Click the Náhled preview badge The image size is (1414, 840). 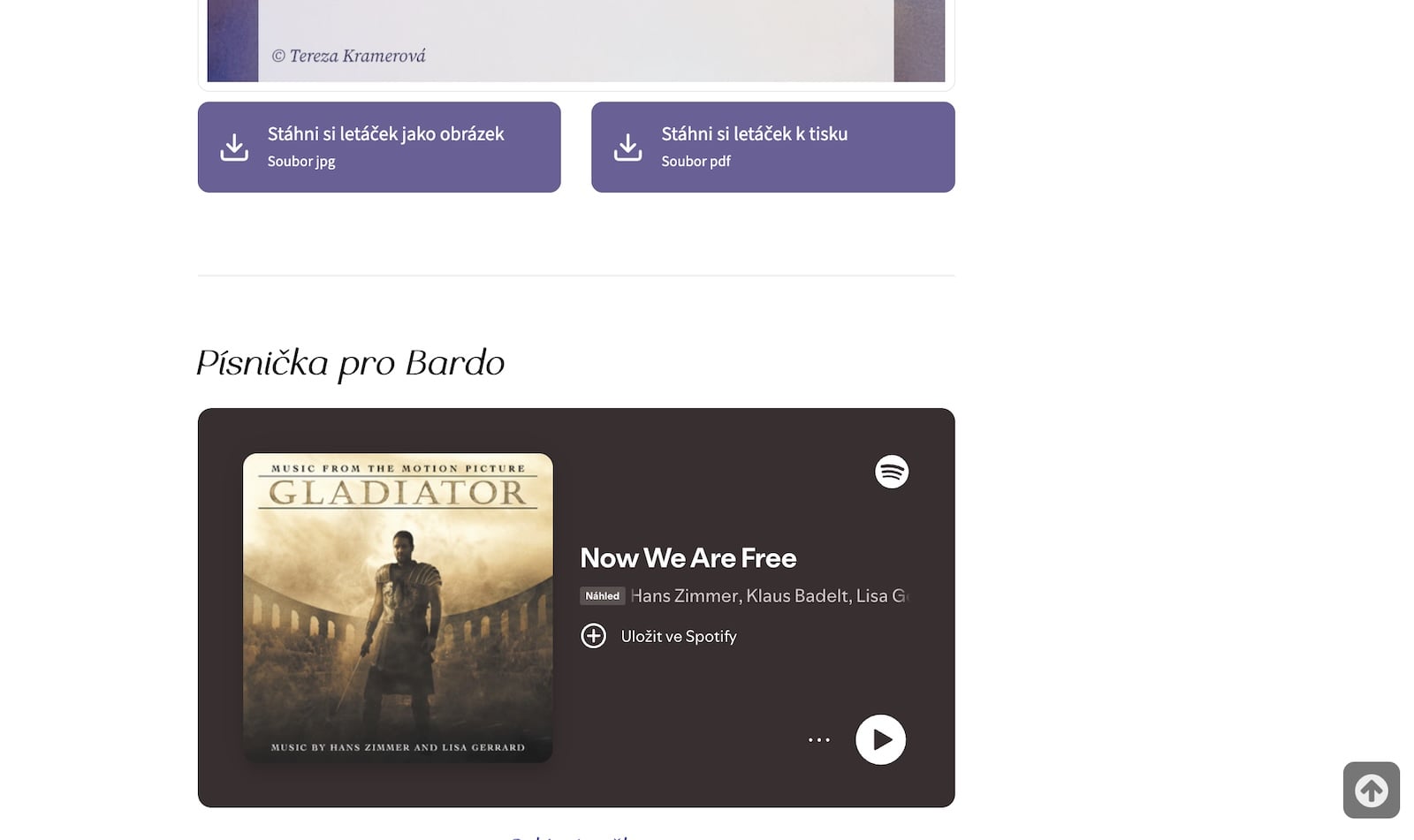point(602,596)
